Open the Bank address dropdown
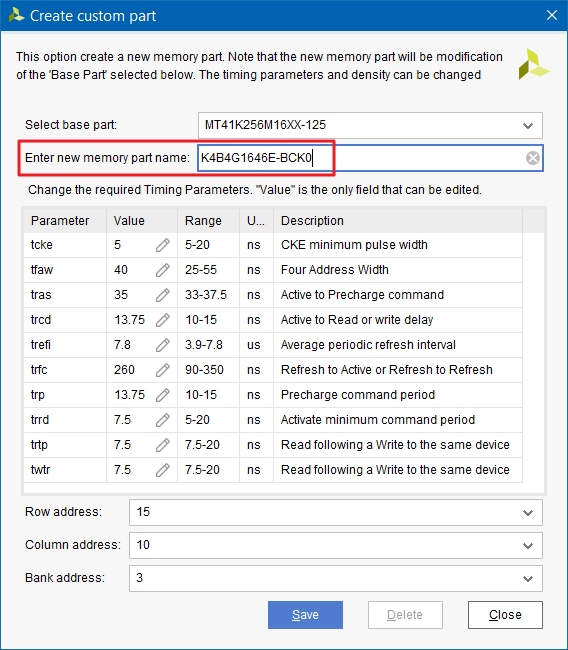This screenshot has width=568, height=650. pos(336,578)
